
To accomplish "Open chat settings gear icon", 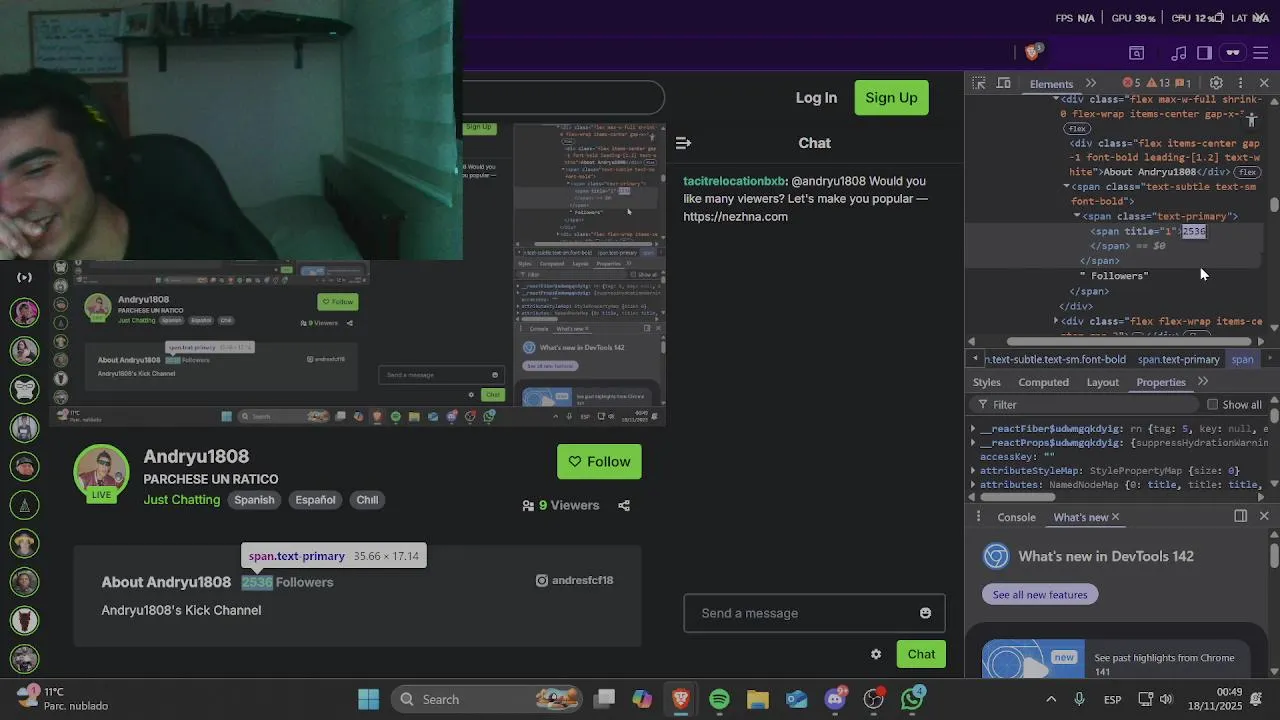I will tap(876, 654).
